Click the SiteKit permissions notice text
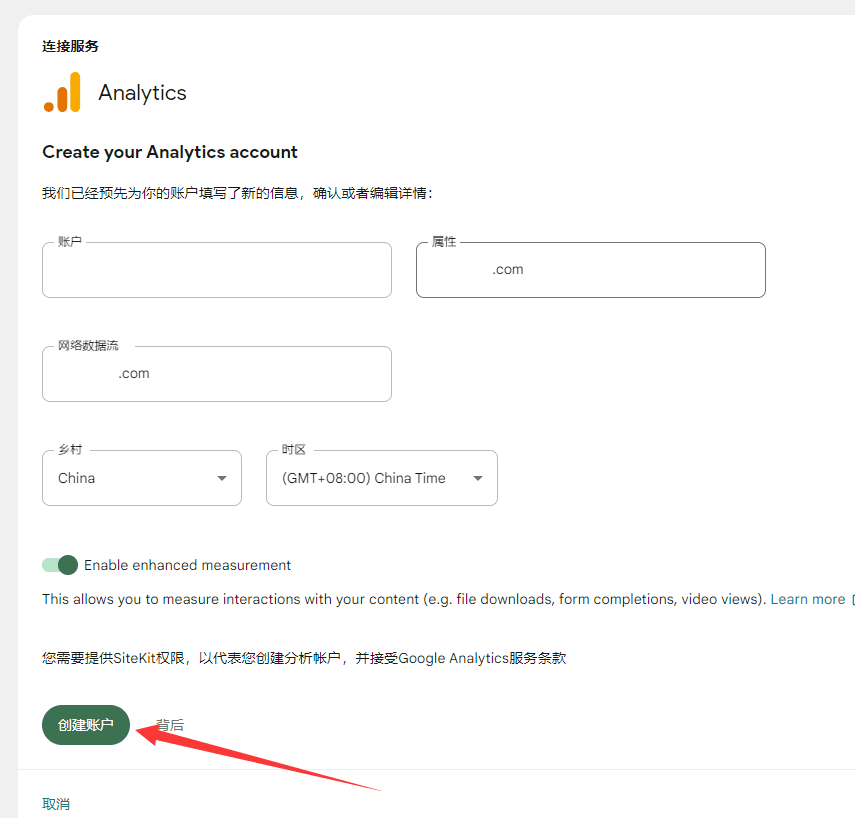855x818 pixels. click(x=304, y=658)
